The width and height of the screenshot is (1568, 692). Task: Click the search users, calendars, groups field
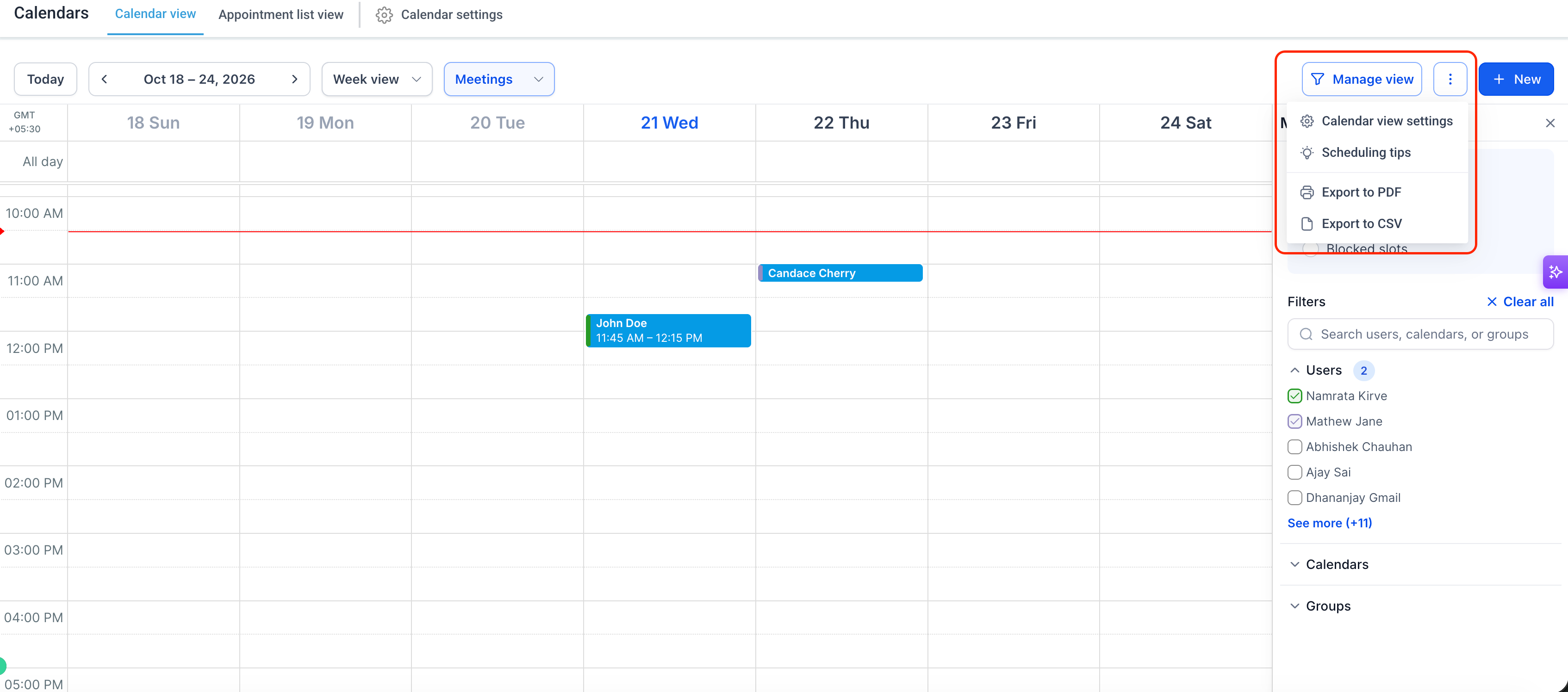click(1420, 334)
